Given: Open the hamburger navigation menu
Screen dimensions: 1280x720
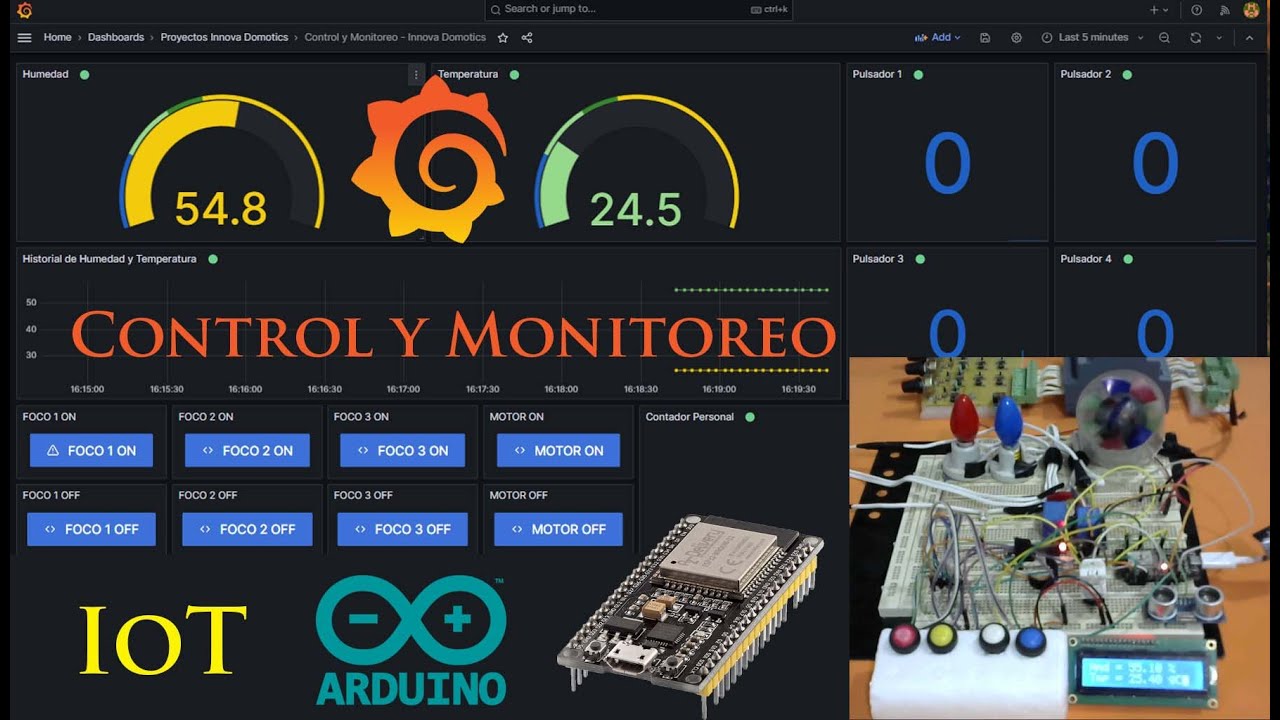Looking at the screenshot, I should [x=25, y=37].
